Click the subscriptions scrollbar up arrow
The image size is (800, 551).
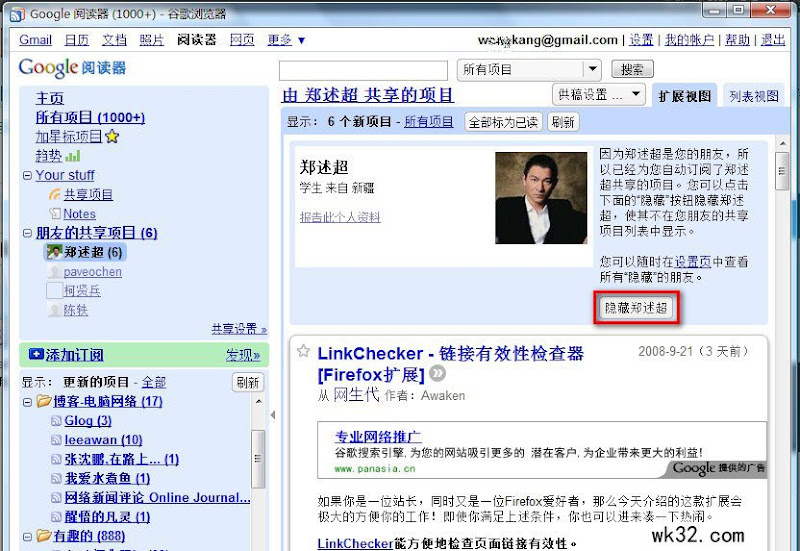tap(258, 402)
